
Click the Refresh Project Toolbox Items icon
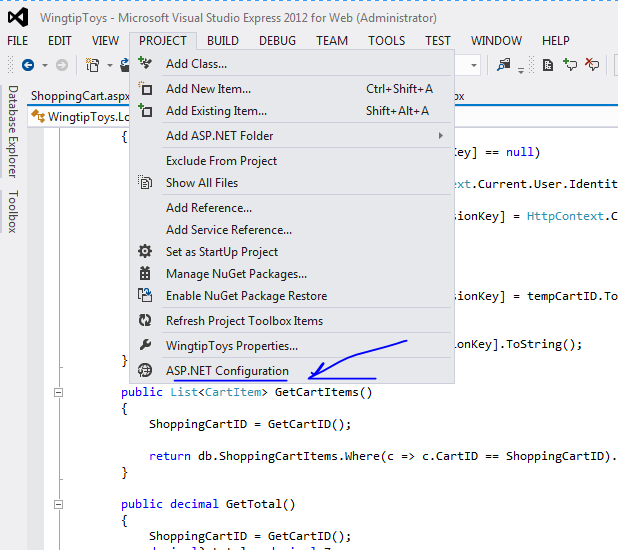click(x=145, y=320)
